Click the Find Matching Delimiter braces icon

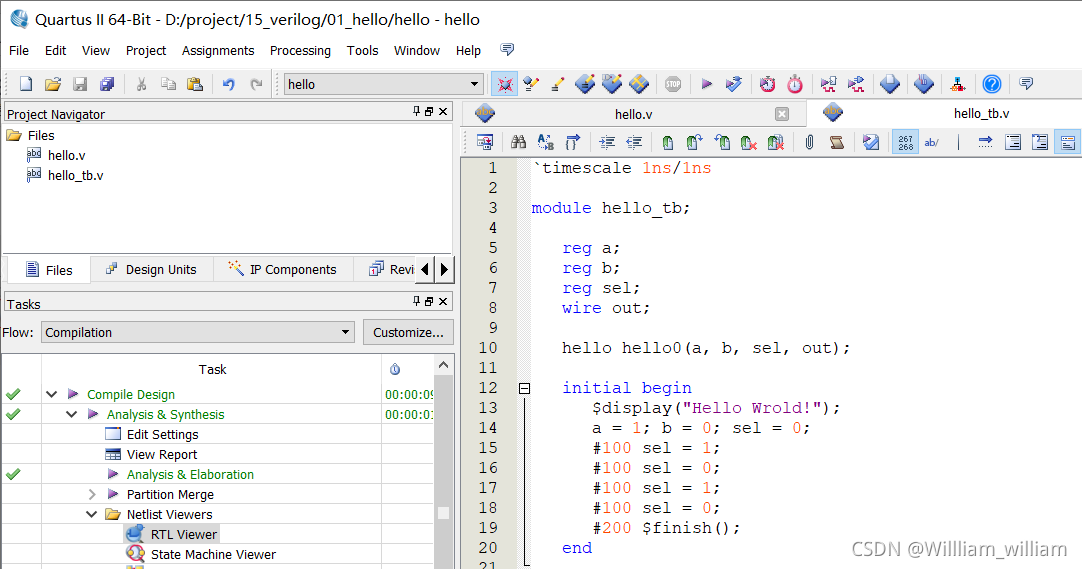[x=573, y=142]
